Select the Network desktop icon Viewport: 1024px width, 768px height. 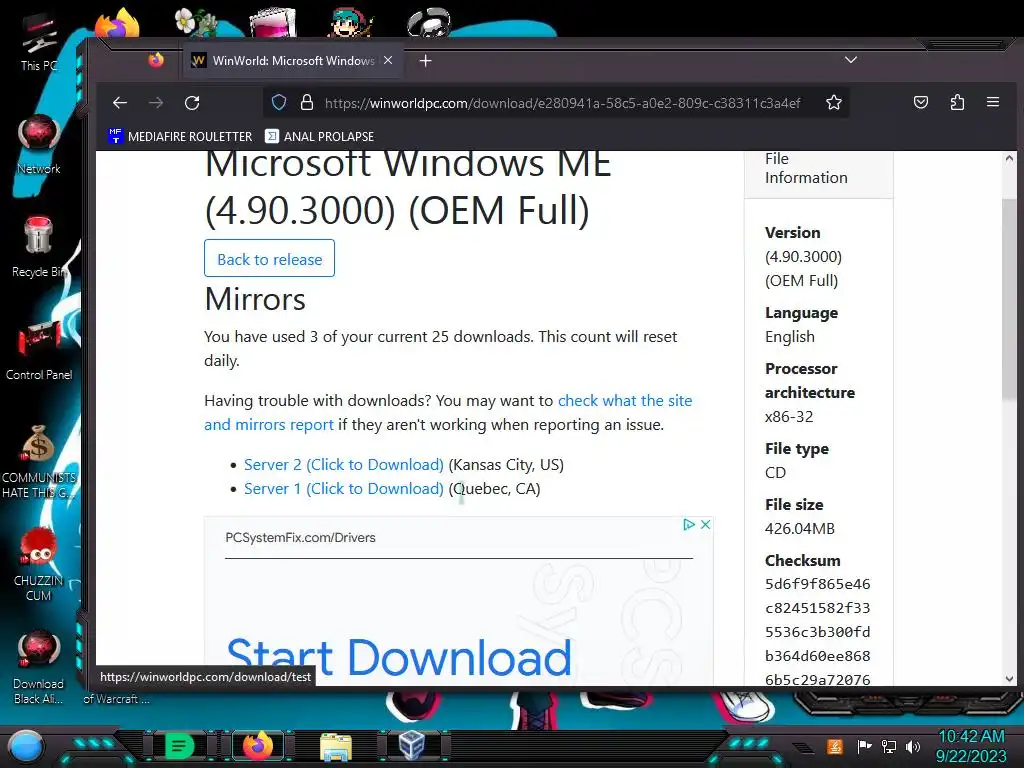tap(39, 144)
